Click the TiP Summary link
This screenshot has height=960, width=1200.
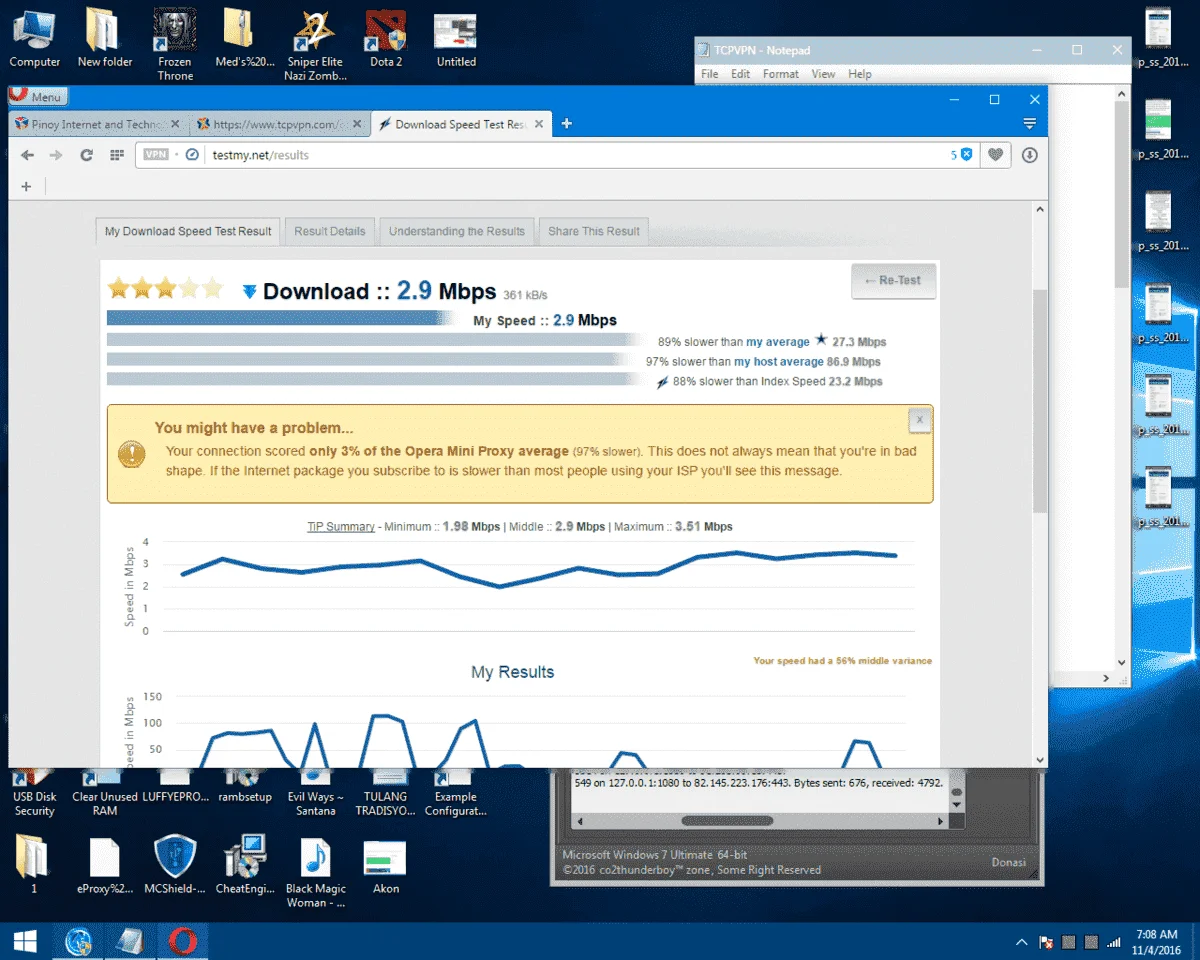pos(341,527)
